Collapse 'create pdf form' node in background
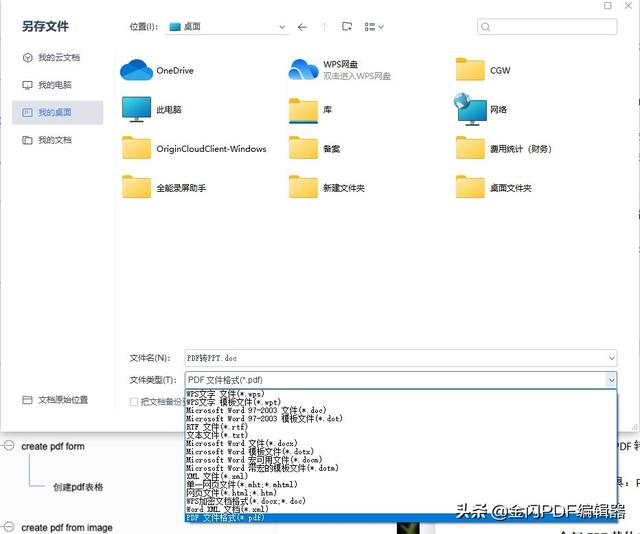The height and width of the screenshot is (534, 640). pos(9,445)
